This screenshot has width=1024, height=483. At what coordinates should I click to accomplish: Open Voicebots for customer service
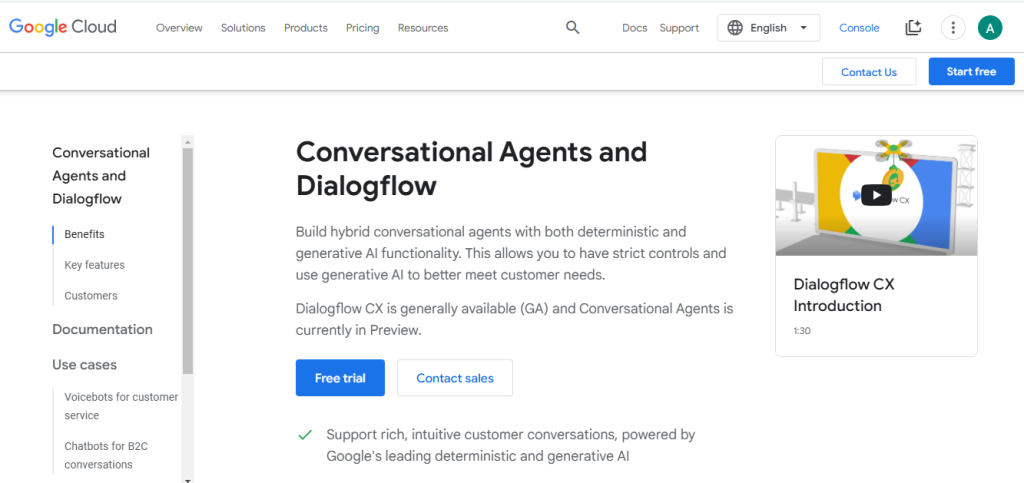[x=121, y=406]
